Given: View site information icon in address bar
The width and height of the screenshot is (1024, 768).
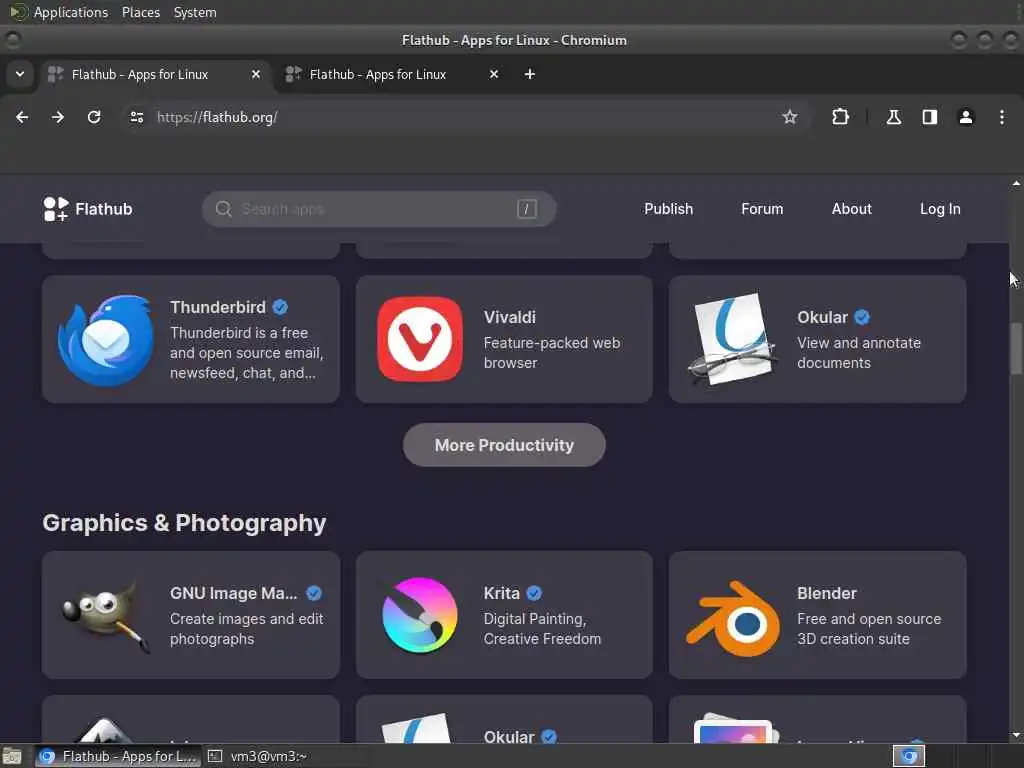Looking at the screenshot, I should (x=136, y=117).
